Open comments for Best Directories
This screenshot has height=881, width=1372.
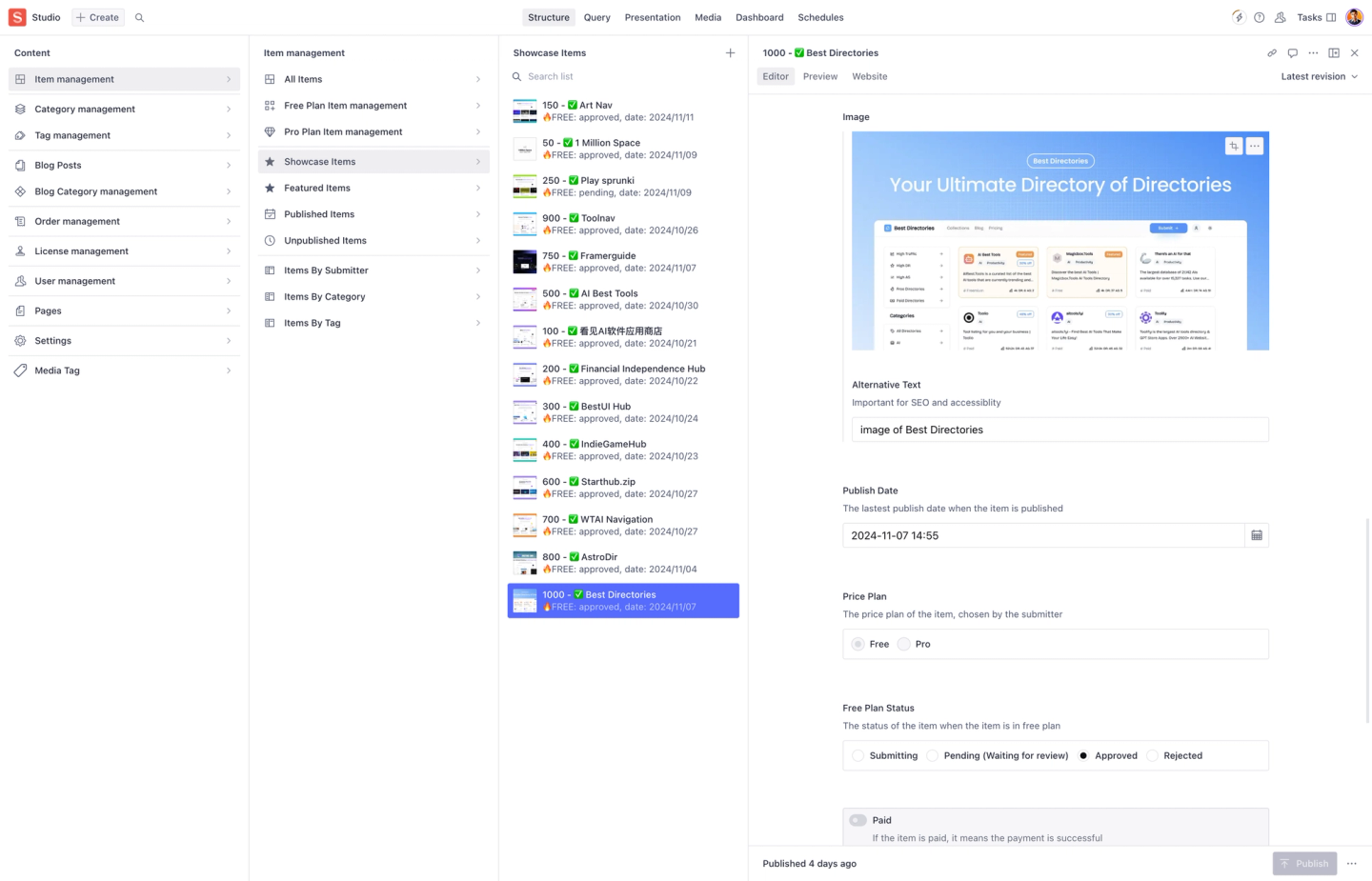pyautogui.click(x=1292, y=52)
